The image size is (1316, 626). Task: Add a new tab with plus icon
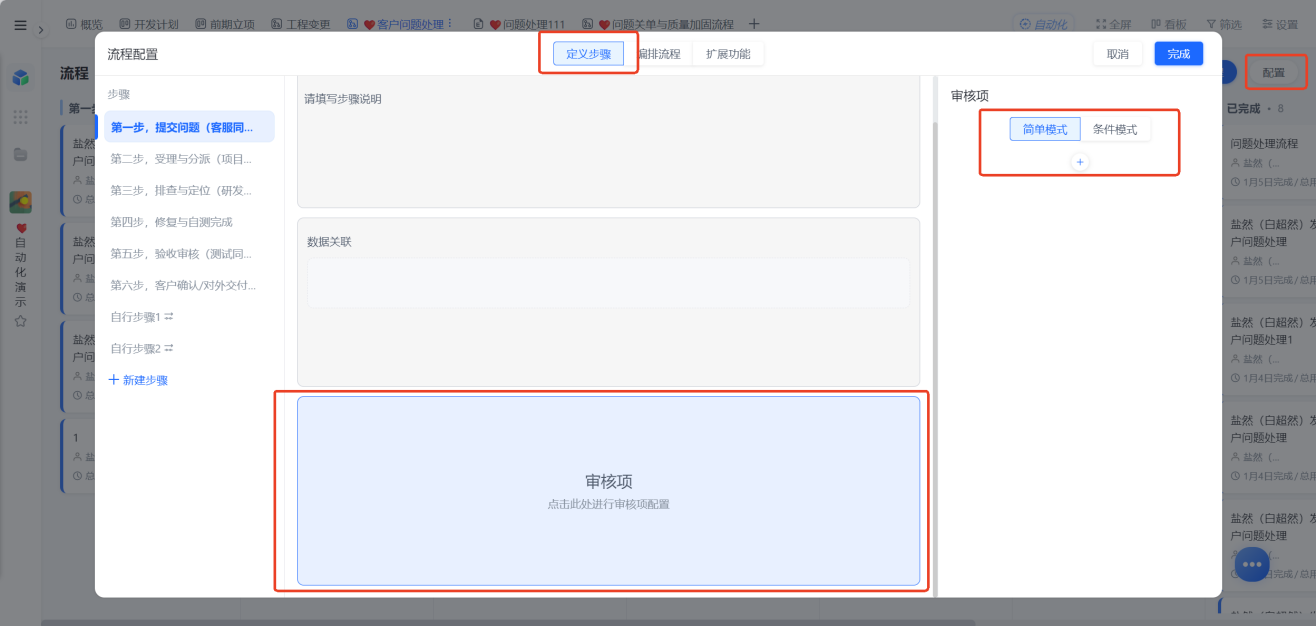(x=754, y=24)
